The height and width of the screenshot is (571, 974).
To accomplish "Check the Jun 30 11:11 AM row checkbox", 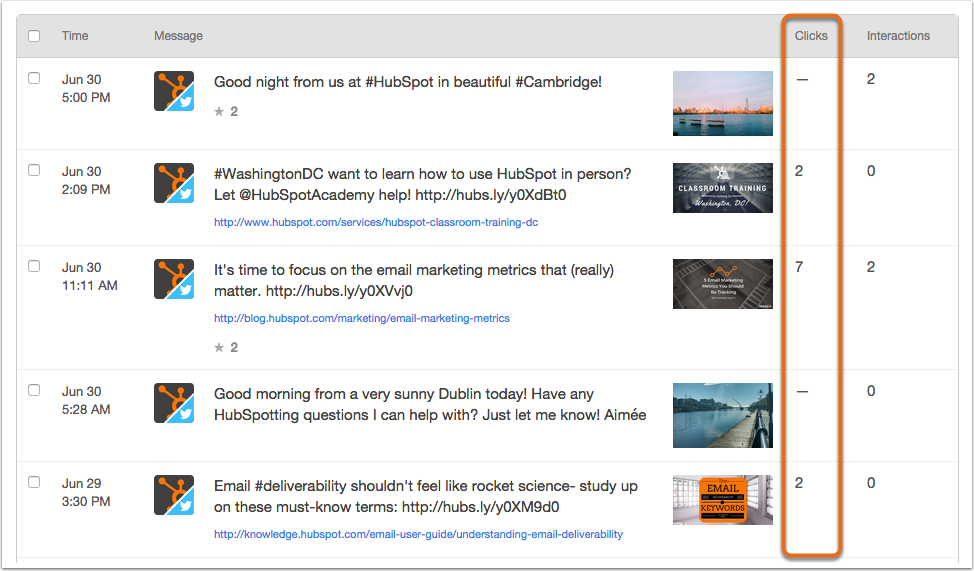I will 34,266.
